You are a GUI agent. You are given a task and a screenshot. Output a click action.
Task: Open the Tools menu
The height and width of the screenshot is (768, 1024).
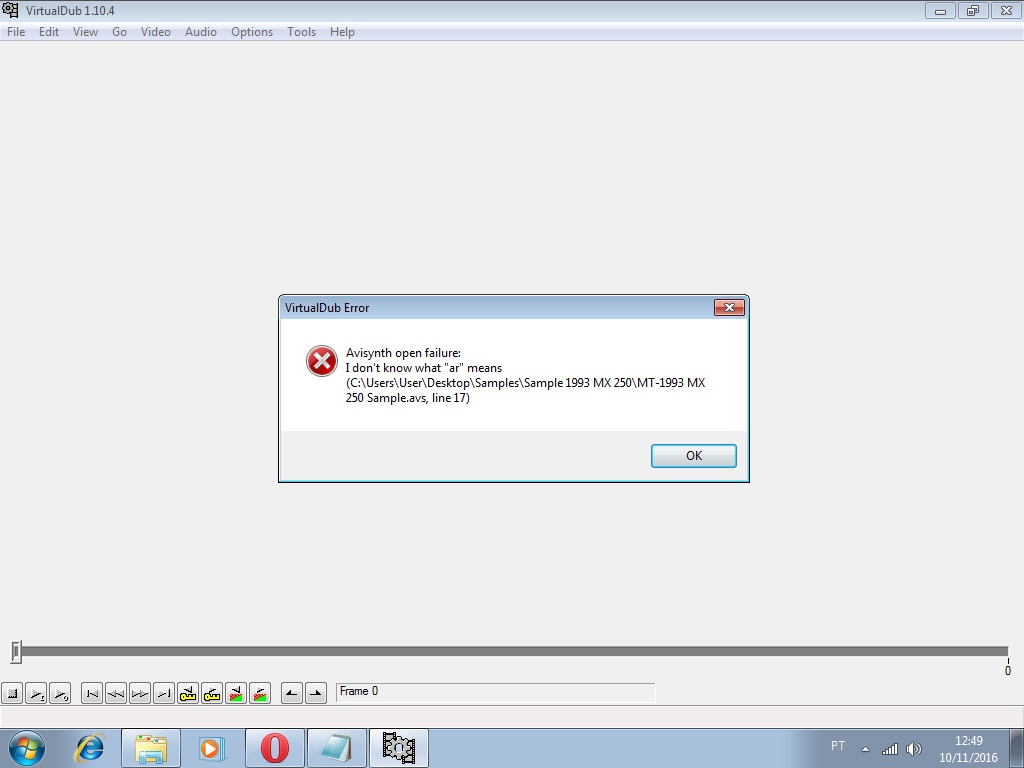pyautogui.click(x=301, y=32)
